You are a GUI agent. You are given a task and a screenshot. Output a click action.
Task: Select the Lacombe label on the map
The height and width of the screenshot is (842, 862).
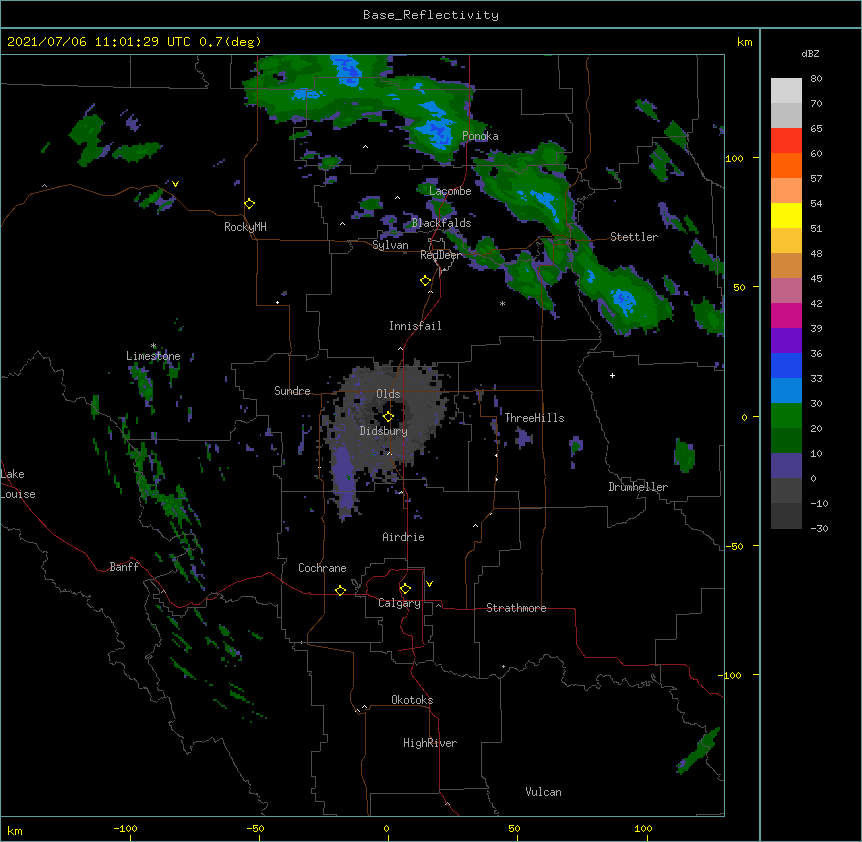pos(450,191)
